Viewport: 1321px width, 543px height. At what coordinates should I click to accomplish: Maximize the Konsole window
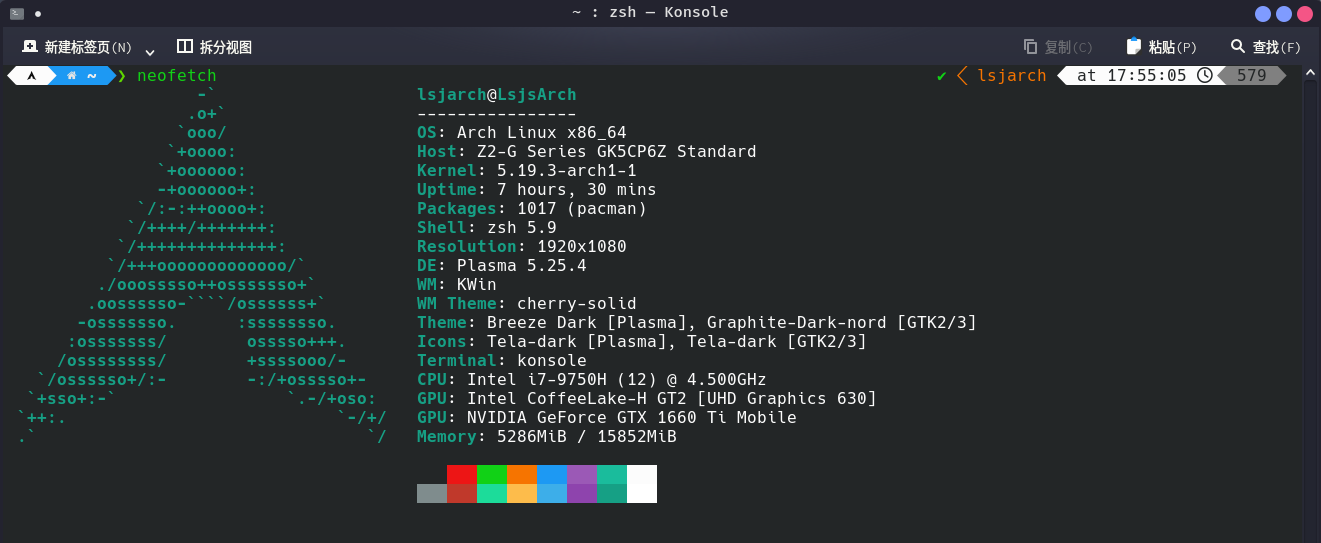point(1283,13)
